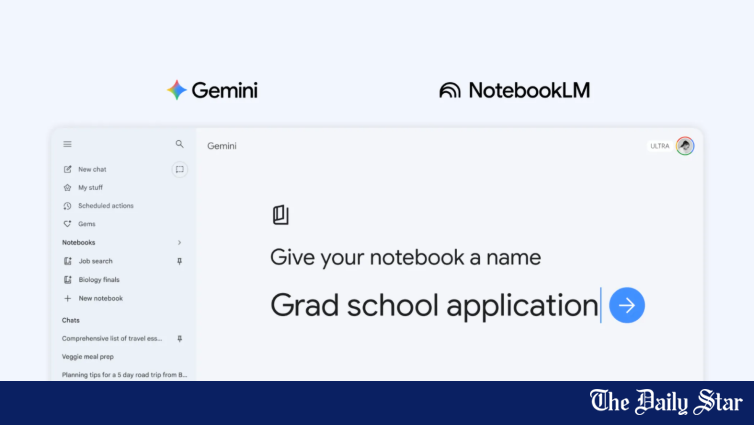Start a New chat
754x425 pixels.
click(92, 169)
